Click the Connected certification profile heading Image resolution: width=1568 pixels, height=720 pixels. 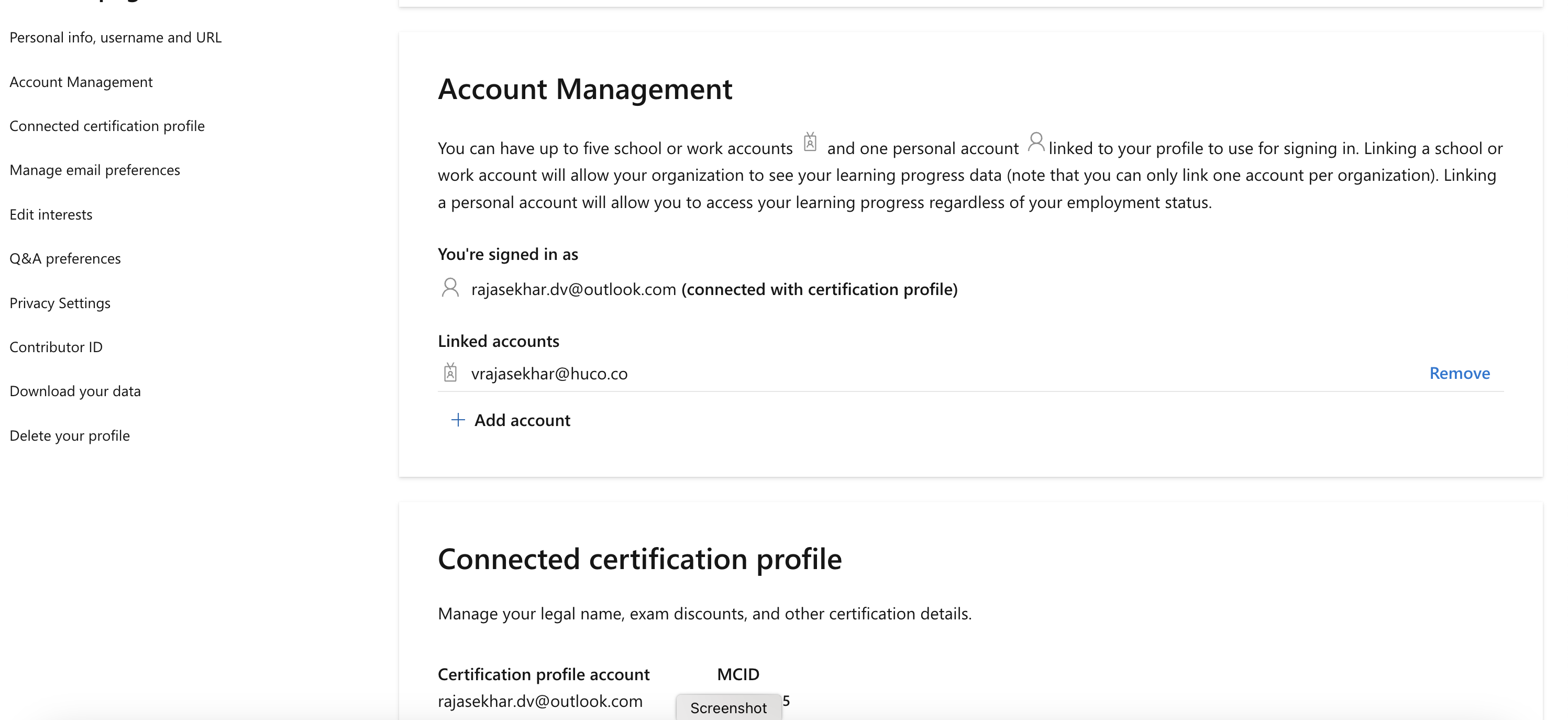point(640,559)
